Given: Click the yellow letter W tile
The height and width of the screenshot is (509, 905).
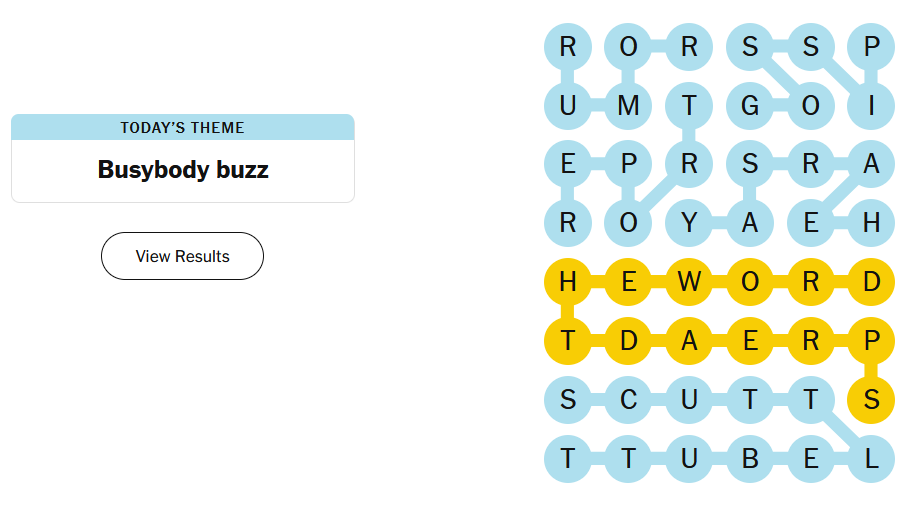Looking at the screenshot, I should click(x=689, y=282).
